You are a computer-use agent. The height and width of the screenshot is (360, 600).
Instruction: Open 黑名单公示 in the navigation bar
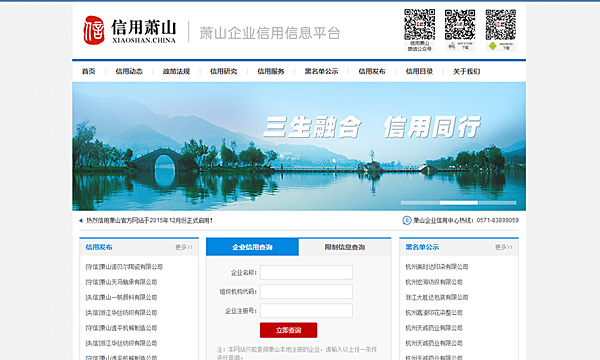pyautogui.click(x=321, y=71)
